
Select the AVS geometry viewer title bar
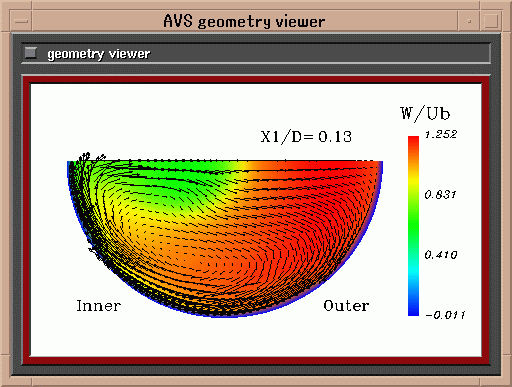click(245, 21)
